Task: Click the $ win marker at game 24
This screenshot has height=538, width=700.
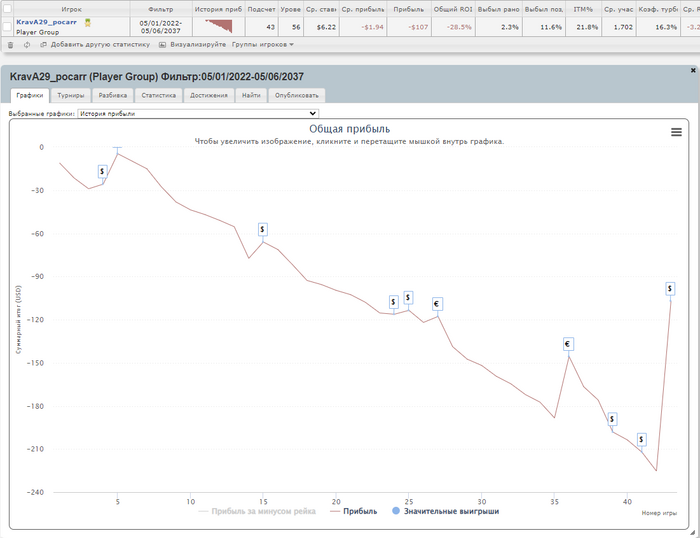Action: click(x=393, y=302)
